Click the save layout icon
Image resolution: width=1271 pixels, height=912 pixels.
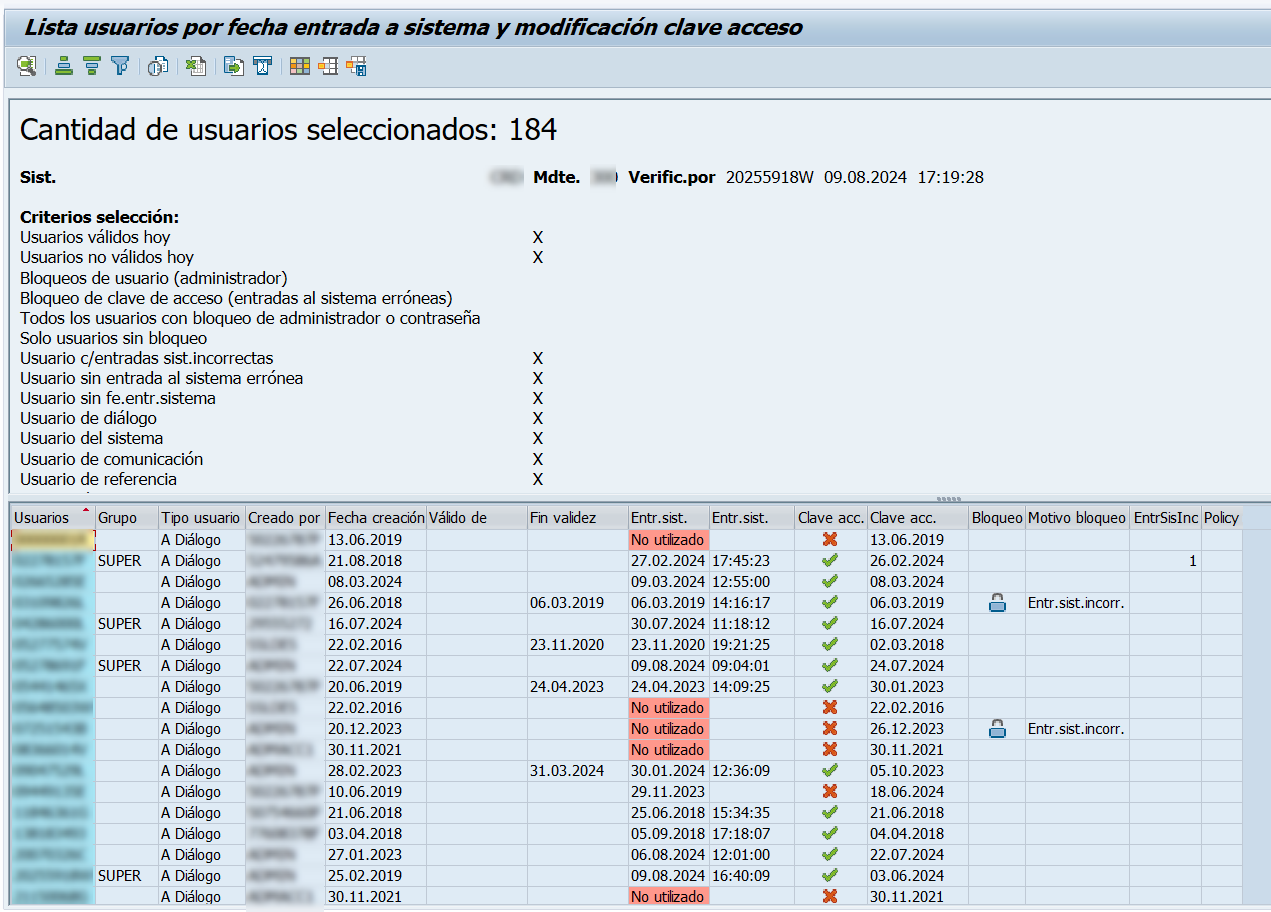point(357,67)
